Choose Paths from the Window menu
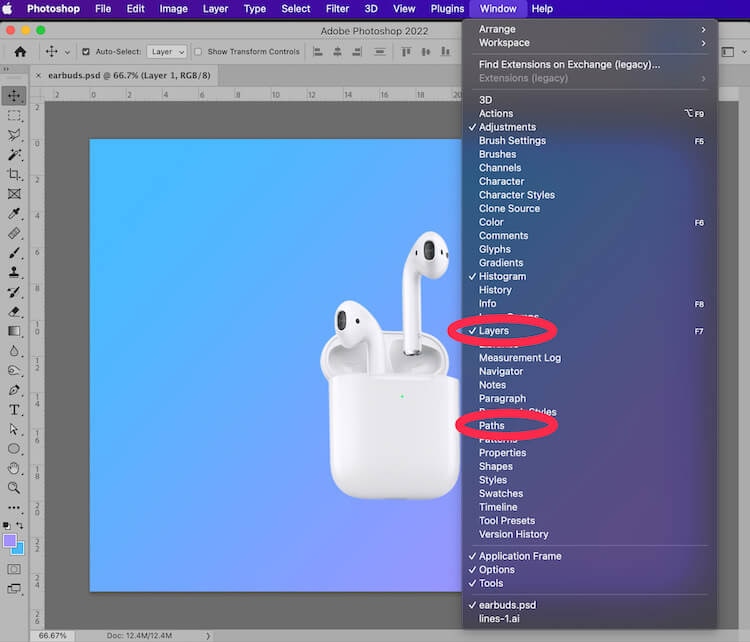The width and height of the screenshot is (750, 642). click(492, 426)
